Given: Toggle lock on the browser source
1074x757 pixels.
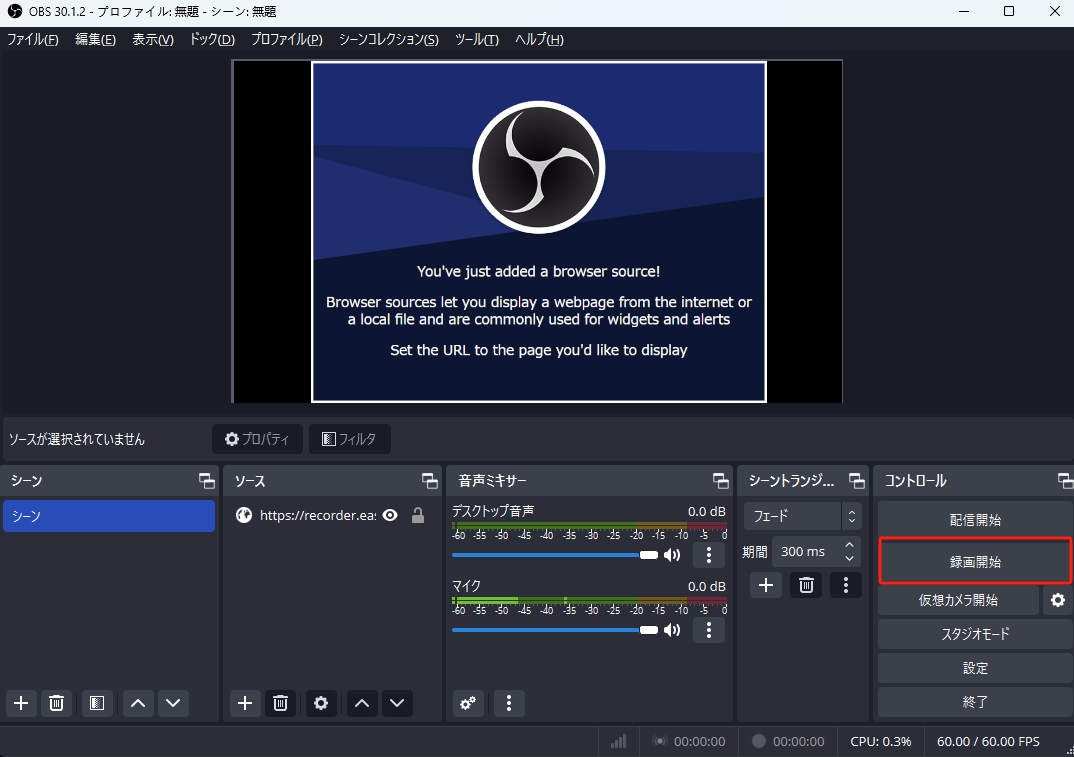Looking at the screenshot, I should pyautogui.click(x=418, y=516).
